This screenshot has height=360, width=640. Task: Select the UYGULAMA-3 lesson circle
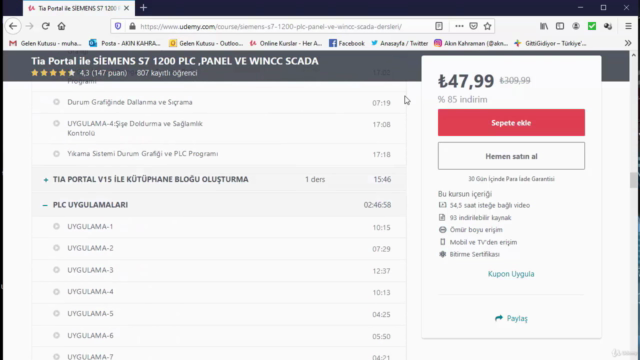56,270
